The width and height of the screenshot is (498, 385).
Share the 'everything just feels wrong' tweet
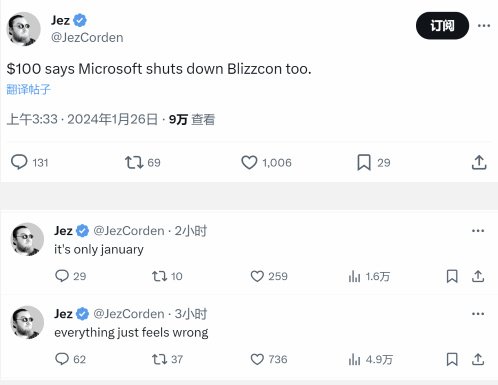478,359
